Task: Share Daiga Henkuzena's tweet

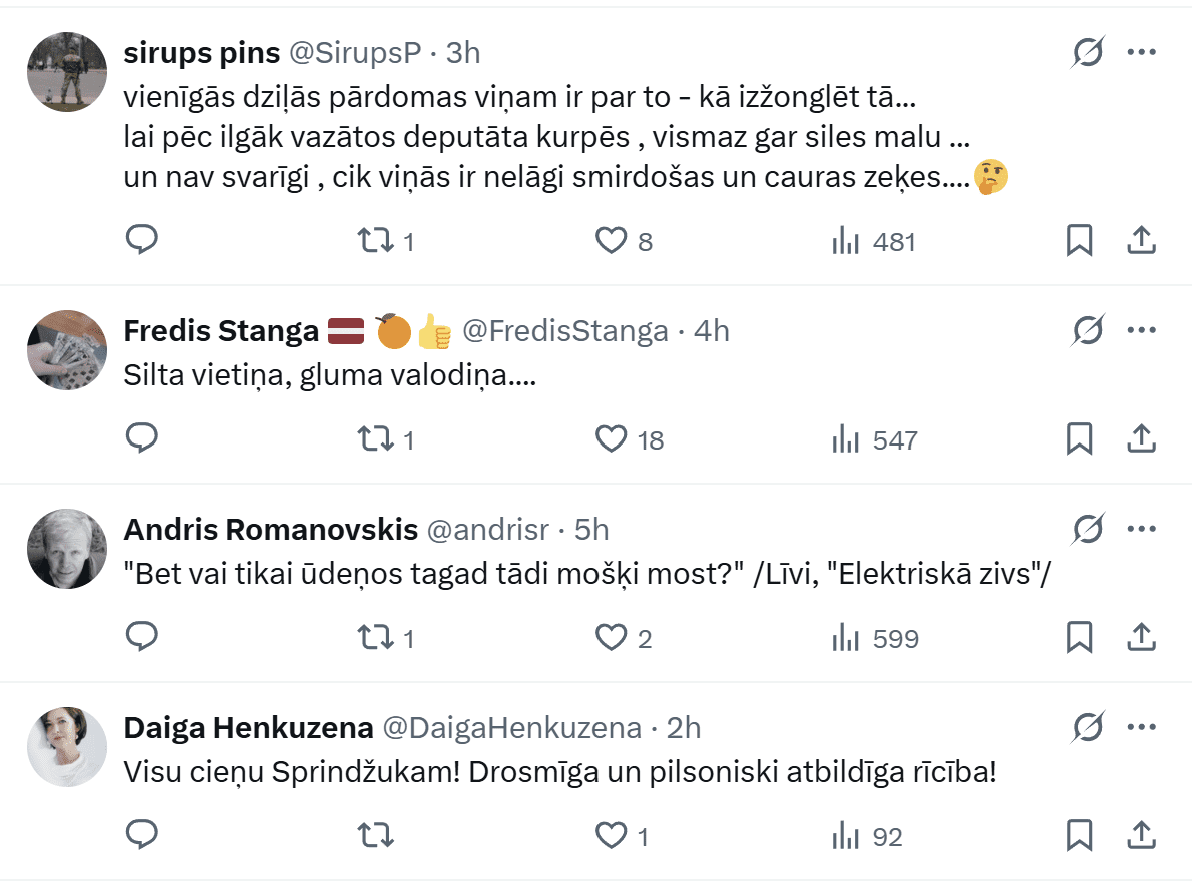Action: (x=1142, y=835)
